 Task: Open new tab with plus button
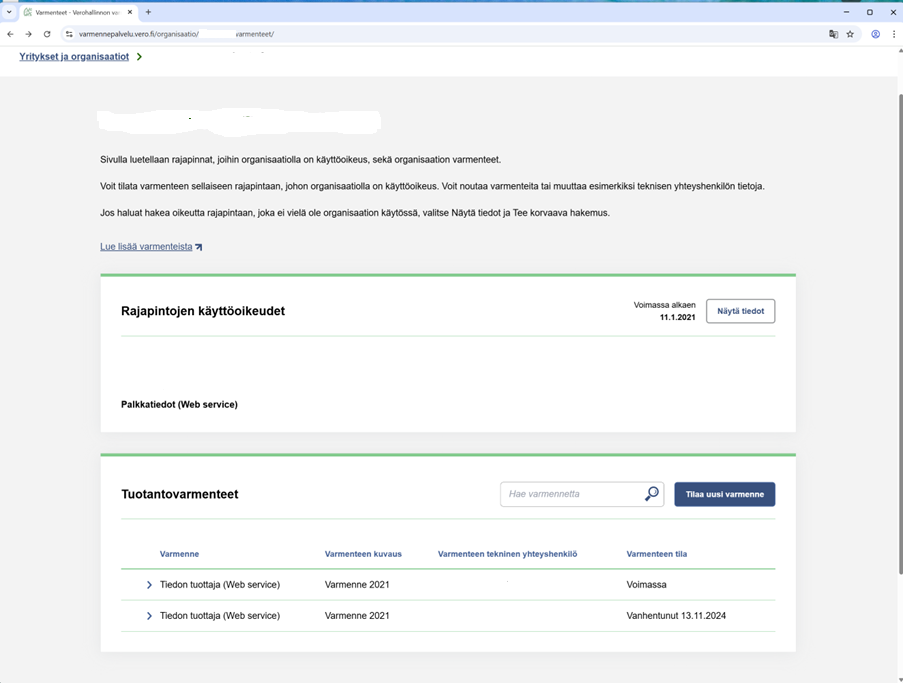click(x=148, y=12)
